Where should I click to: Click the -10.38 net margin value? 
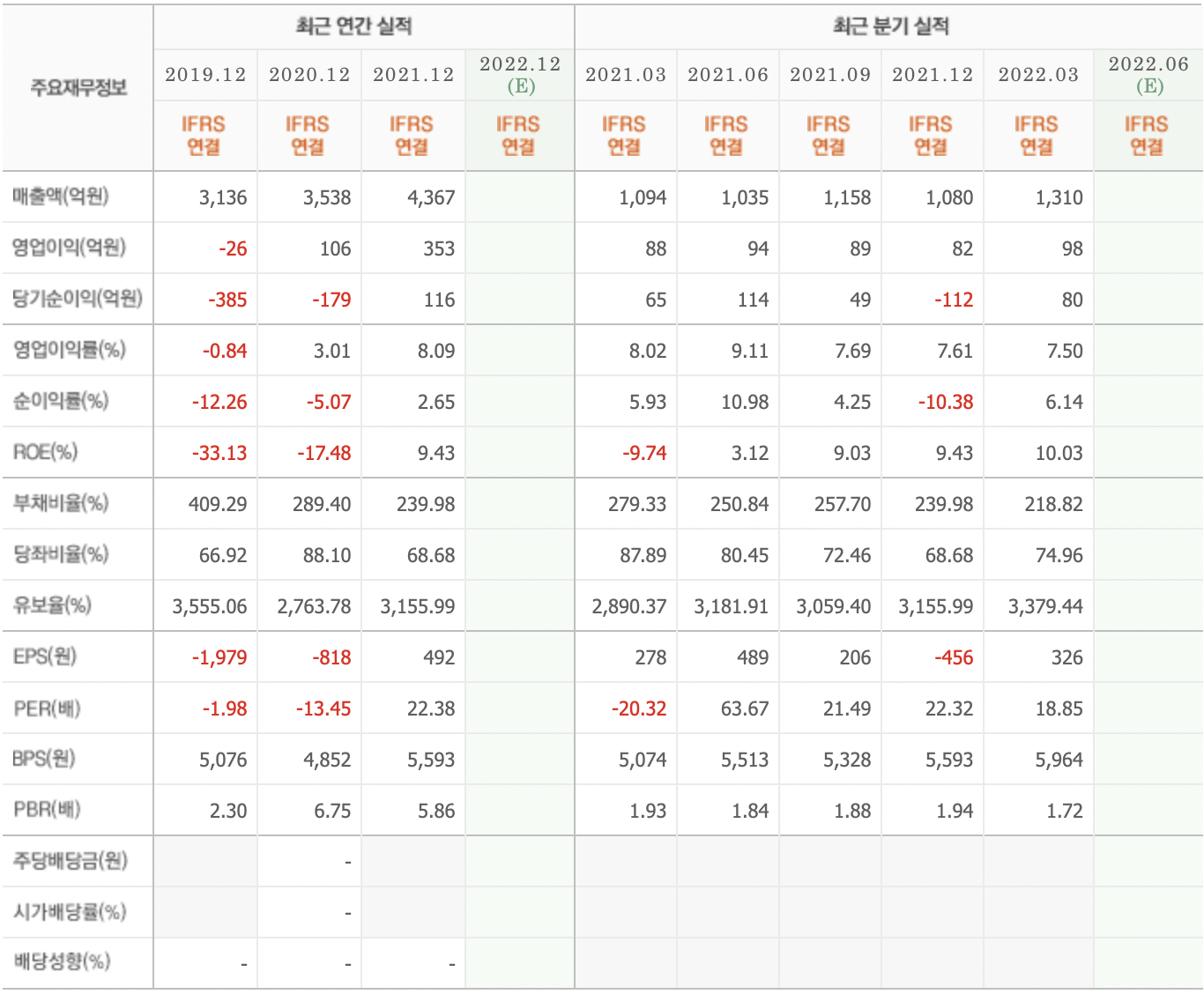946,402
